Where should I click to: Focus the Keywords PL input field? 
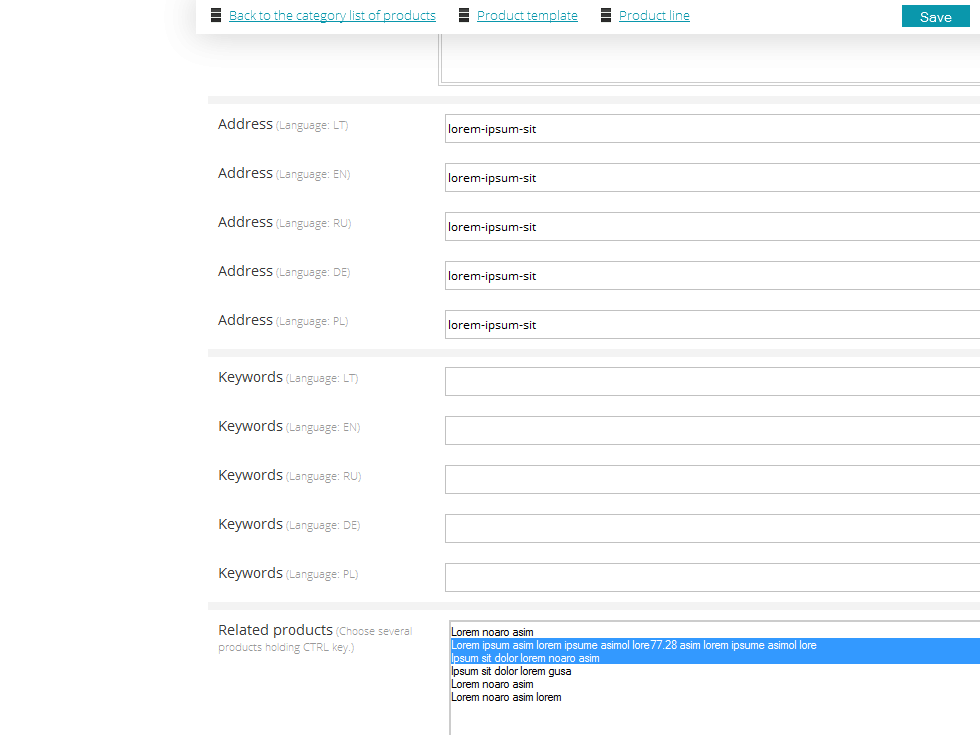click(x=712, y=578)
